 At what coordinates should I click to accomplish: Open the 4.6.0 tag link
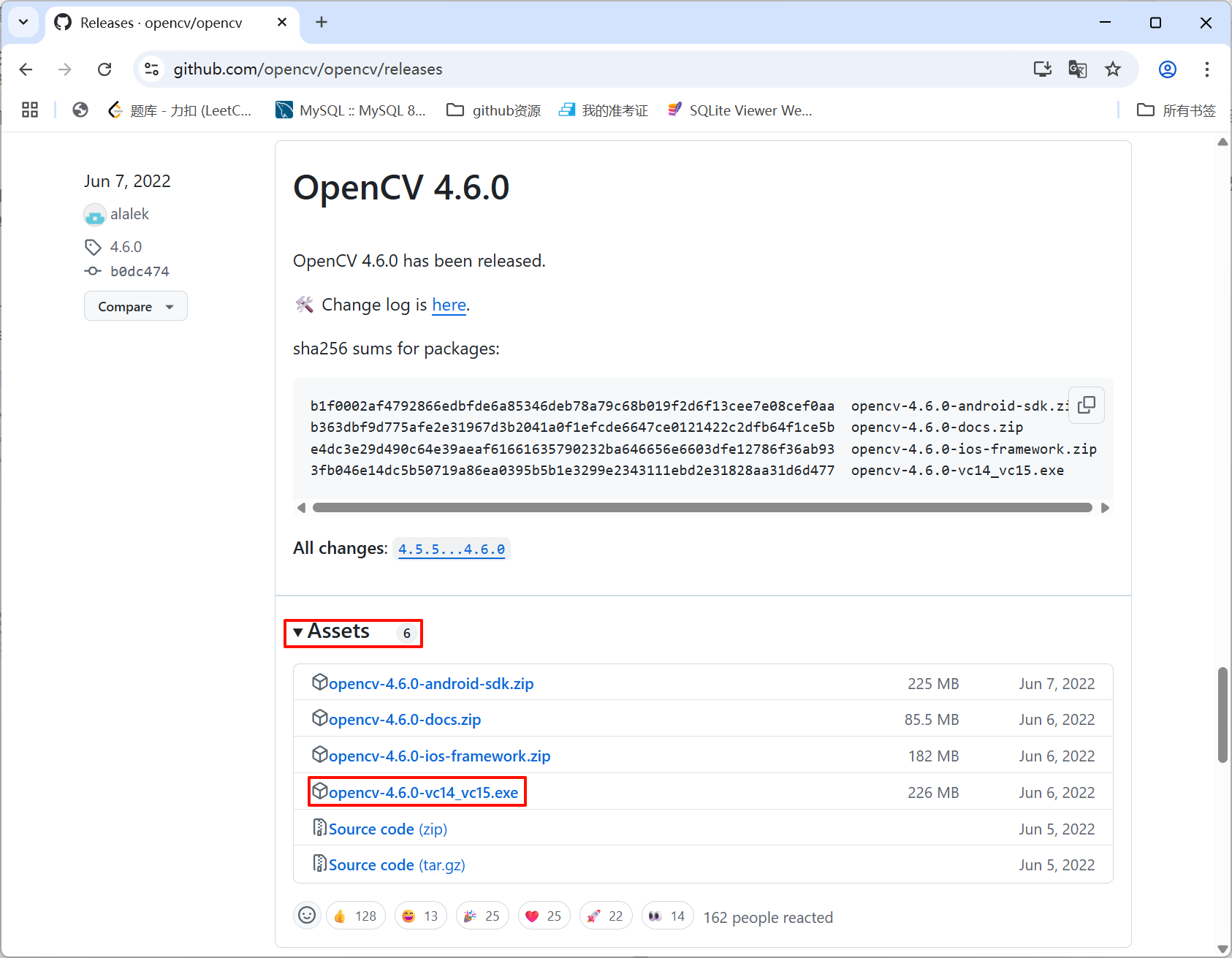(126, 247)
